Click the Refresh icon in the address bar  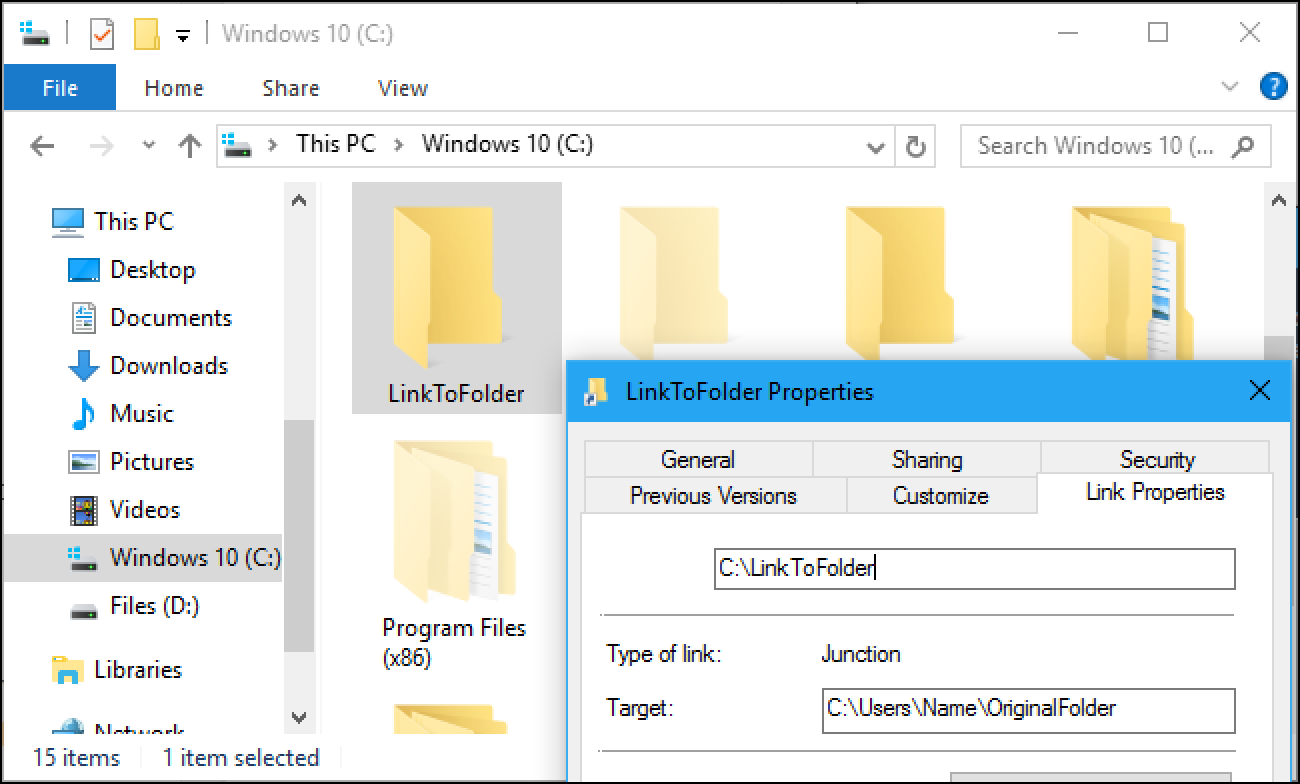916,146
